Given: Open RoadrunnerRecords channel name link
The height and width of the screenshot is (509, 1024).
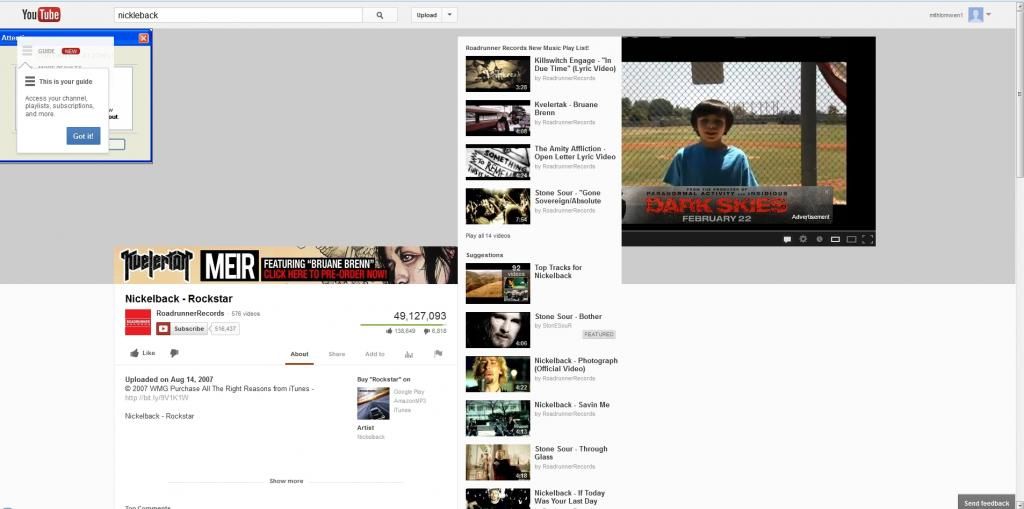Looking at the screenshot, I should click(190, 314).
